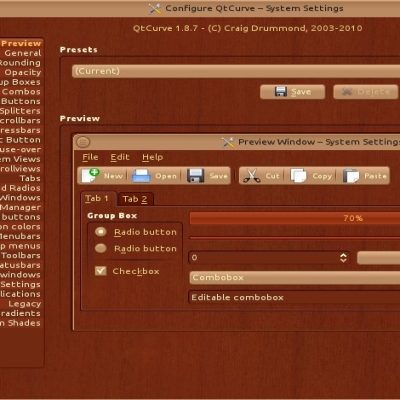Click the Preview Window title tools icon

tap(228, 142)
